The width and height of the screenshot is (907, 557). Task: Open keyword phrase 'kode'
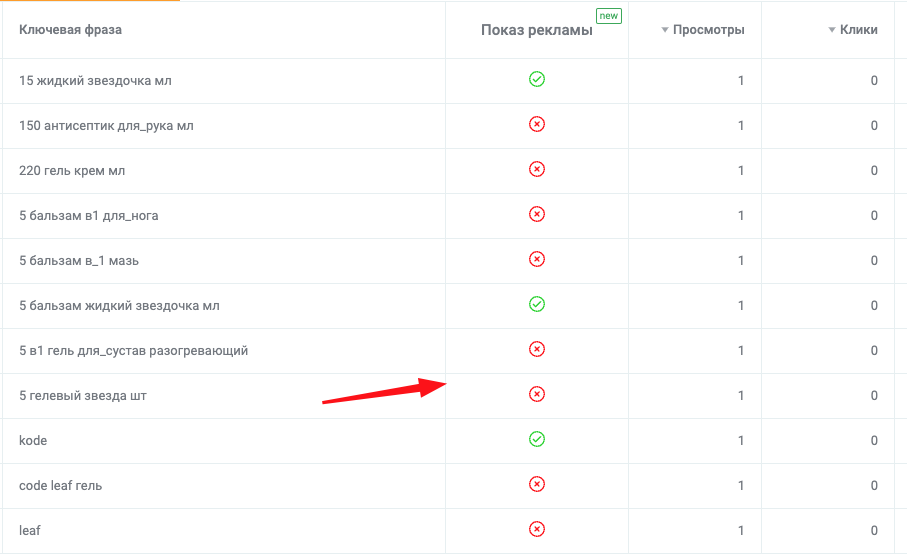pos(33,441)
